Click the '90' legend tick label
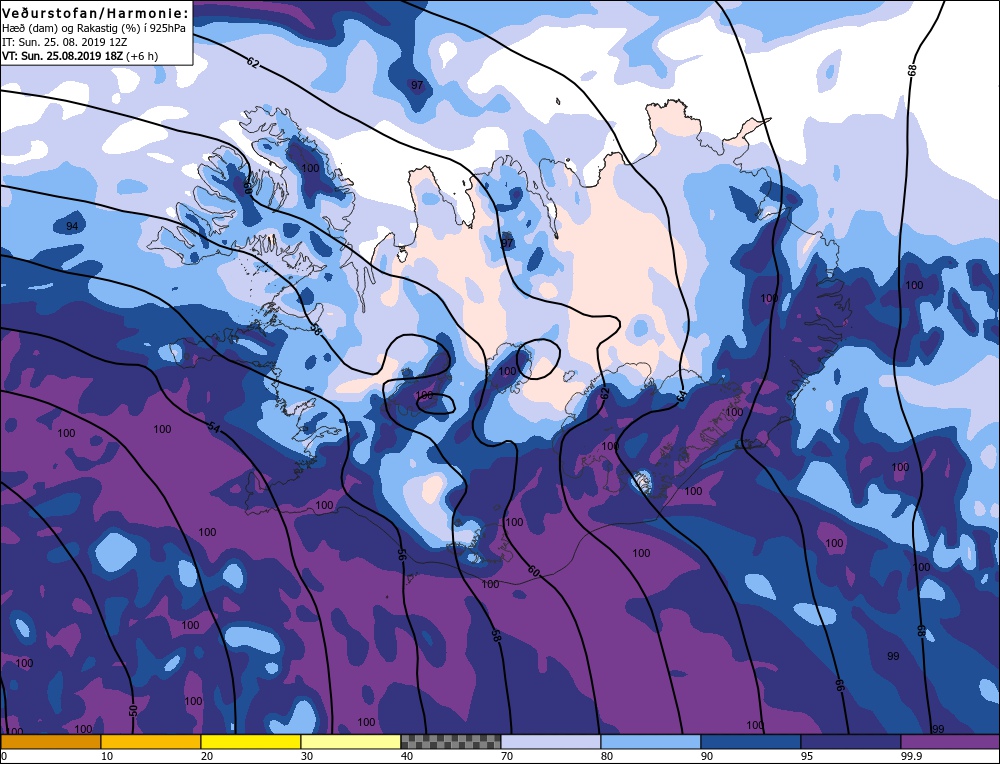Image resolution: width=1000 pixels, height=764 pixels. [x=707, y=756]
